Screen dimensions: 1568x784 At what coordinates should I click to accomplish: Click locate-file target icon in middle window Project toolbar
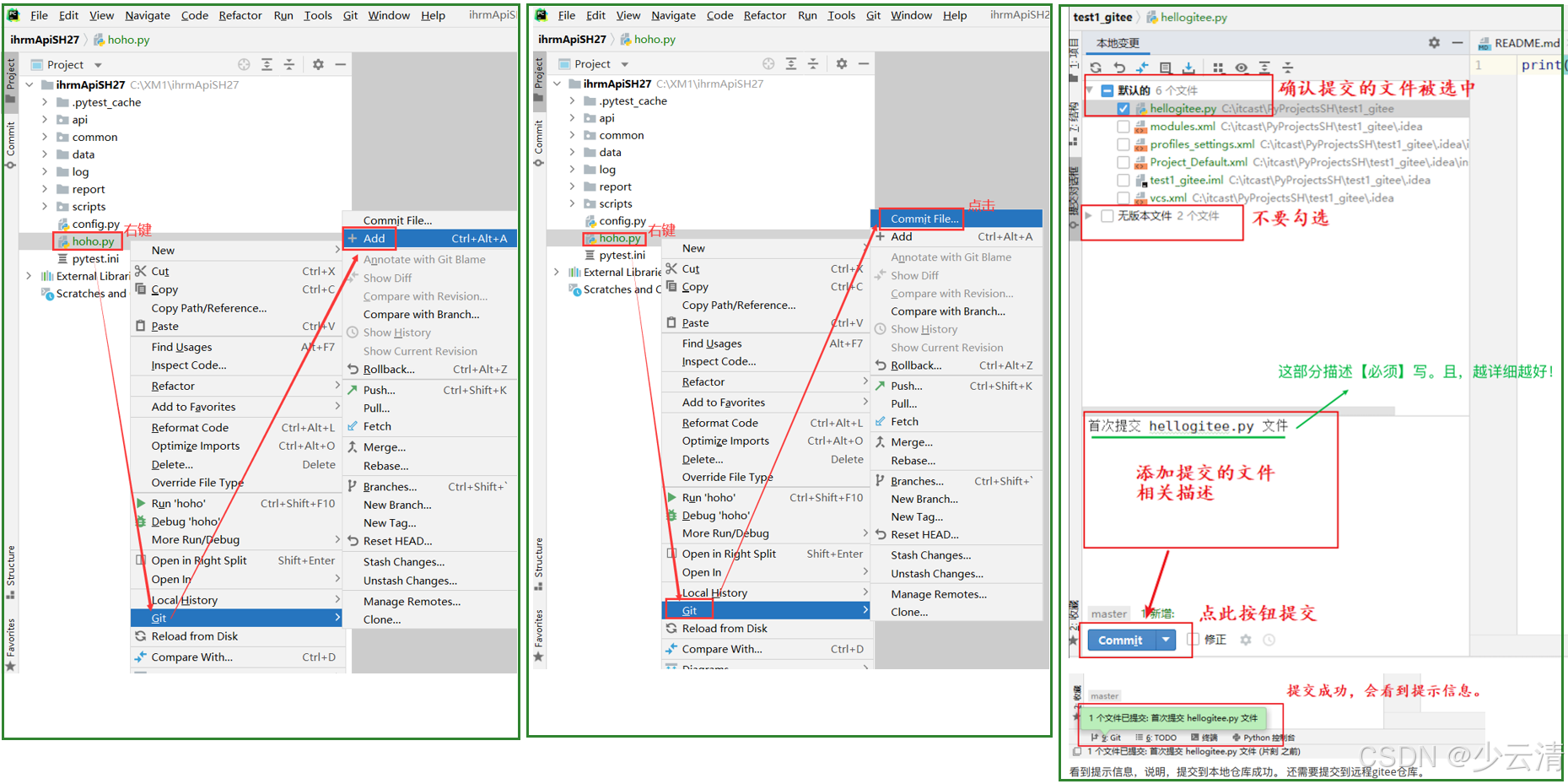(x=768, y=63)
